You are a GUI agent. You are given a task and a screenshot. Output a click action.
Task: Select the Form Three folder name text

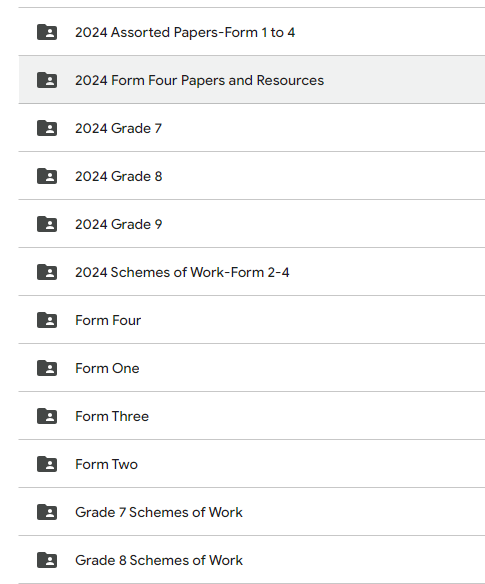tap(112, 416)
